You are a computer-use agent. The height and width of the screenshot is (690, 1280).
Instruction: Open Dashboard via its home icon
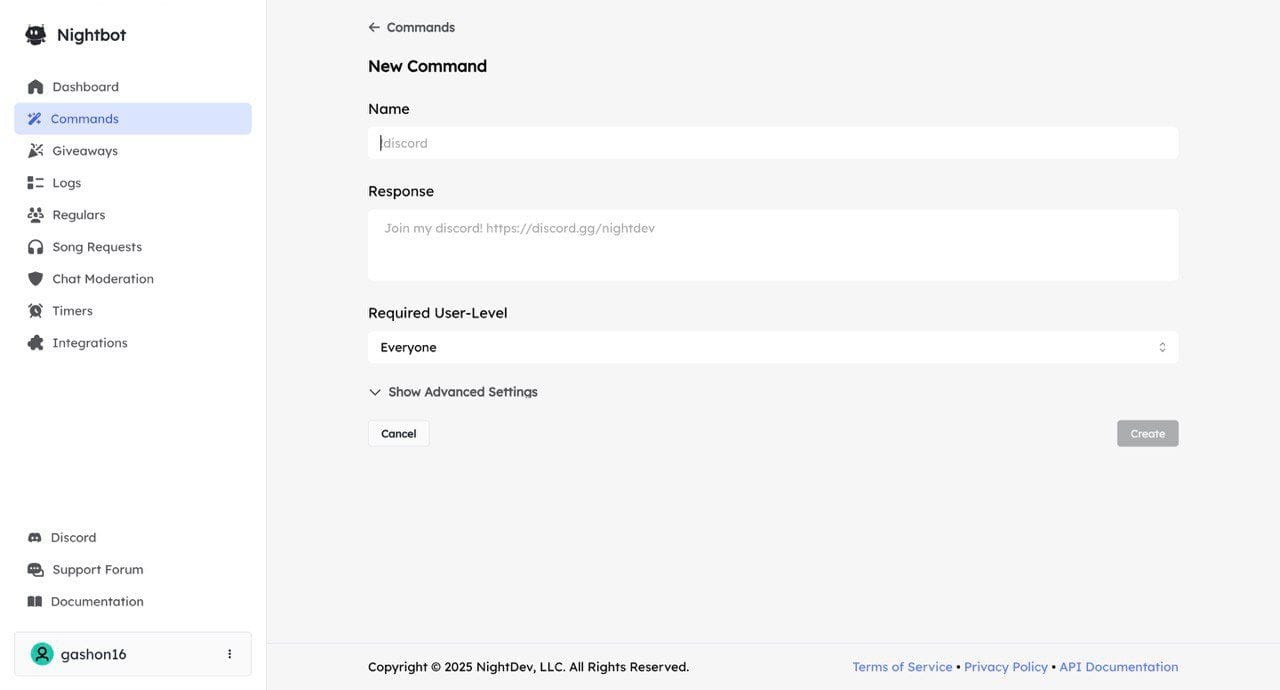click(36, 87)
